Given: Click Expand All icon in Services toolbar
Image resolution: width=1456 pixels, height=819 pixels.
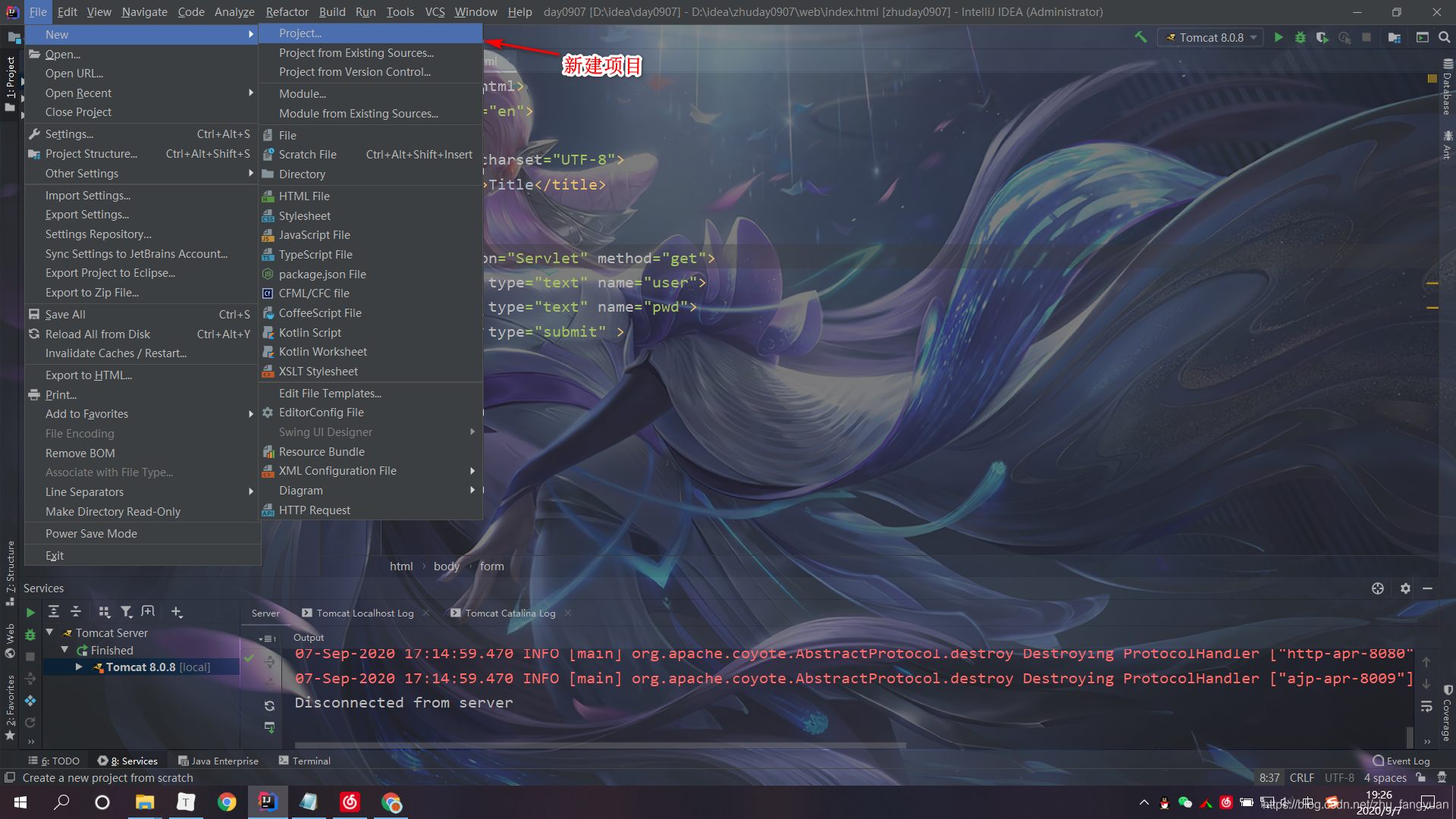Looking at the screenshot, I should pos(54,611).
